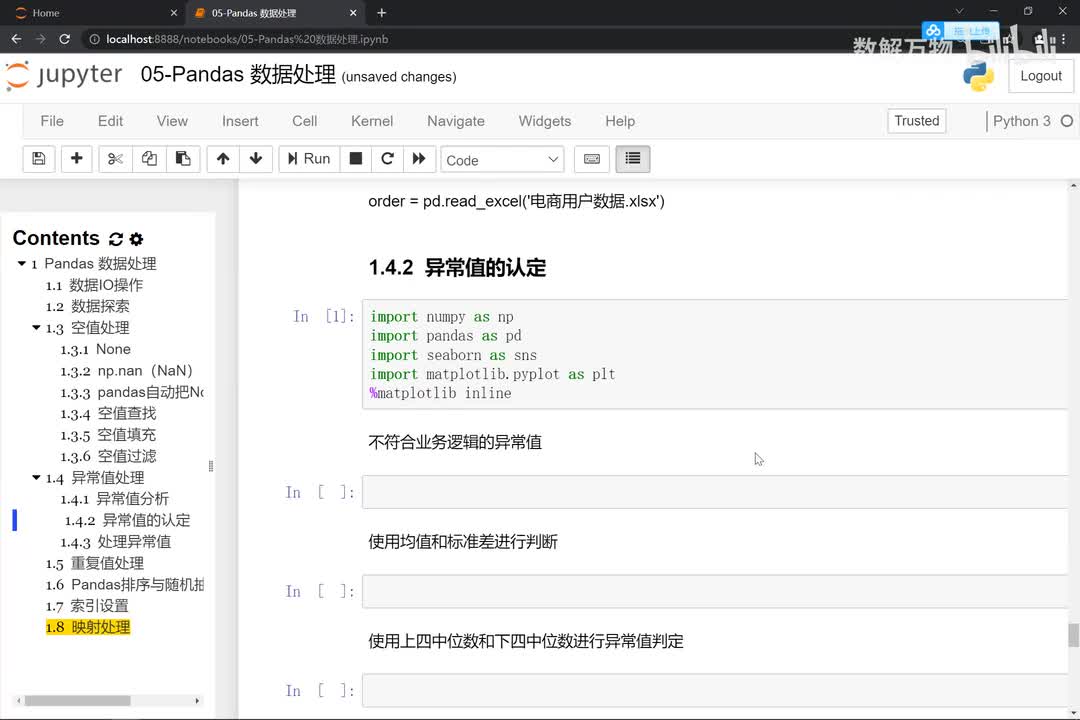Click the Logout button
Image resolution: width=1080 pixels, height=720 pixels.
coord(1041,76)
